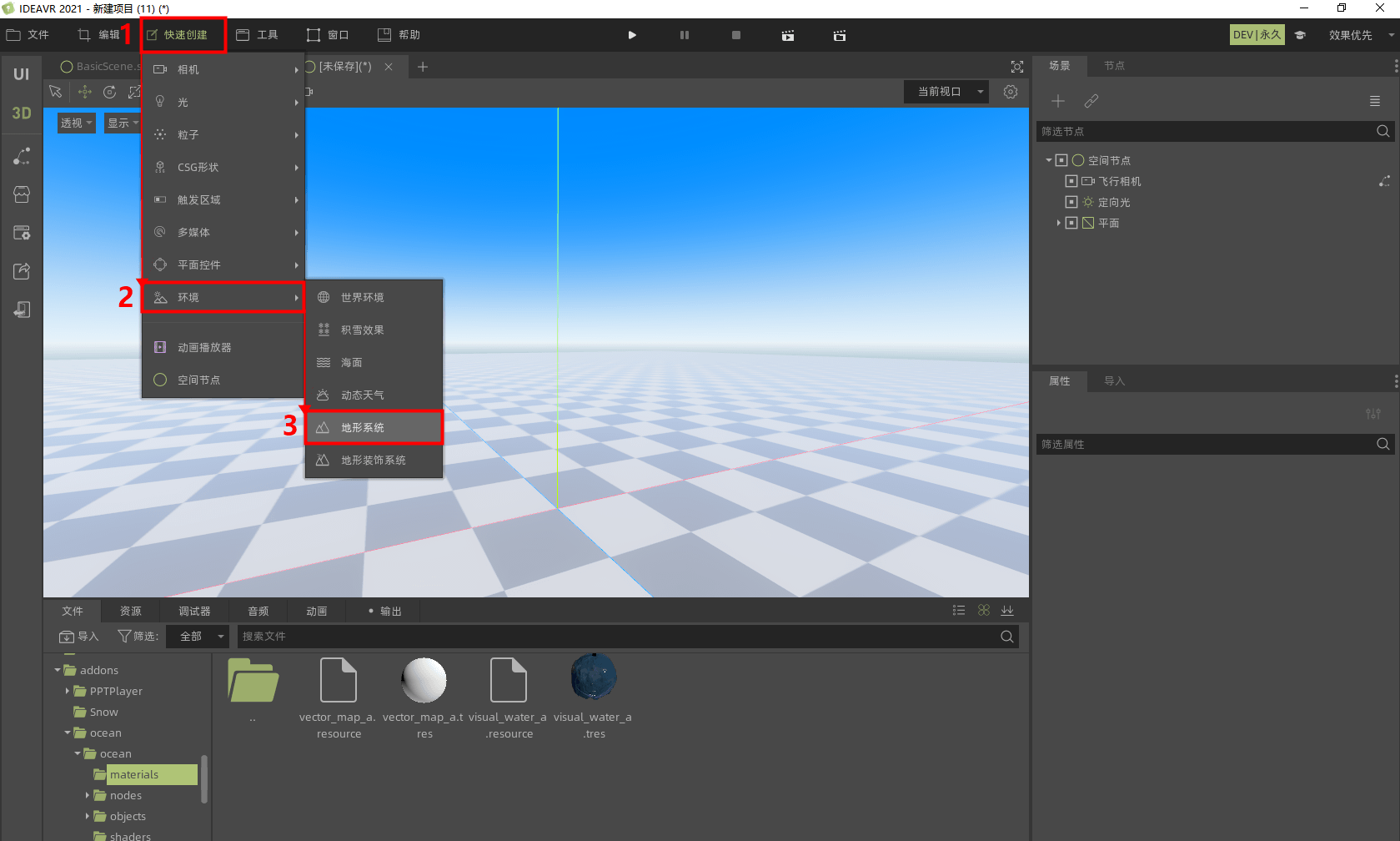Click the tutorial graduation cap icon
Viewport: 1400px width, 841px height.
point(1300,35)
